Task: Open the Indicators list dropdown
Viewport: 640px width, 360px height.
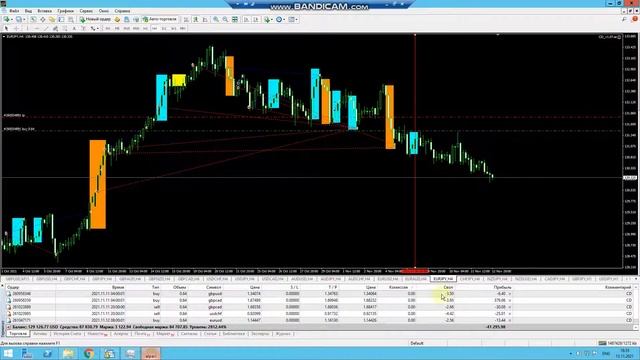Action: 268,19
